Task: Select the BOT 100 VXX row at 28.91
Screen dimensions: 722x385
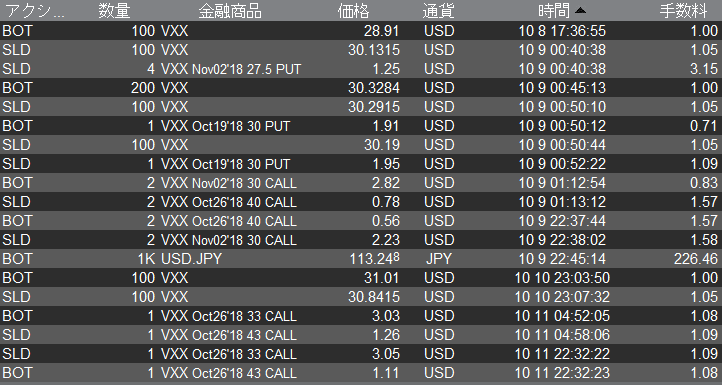Action: [361, 31]
